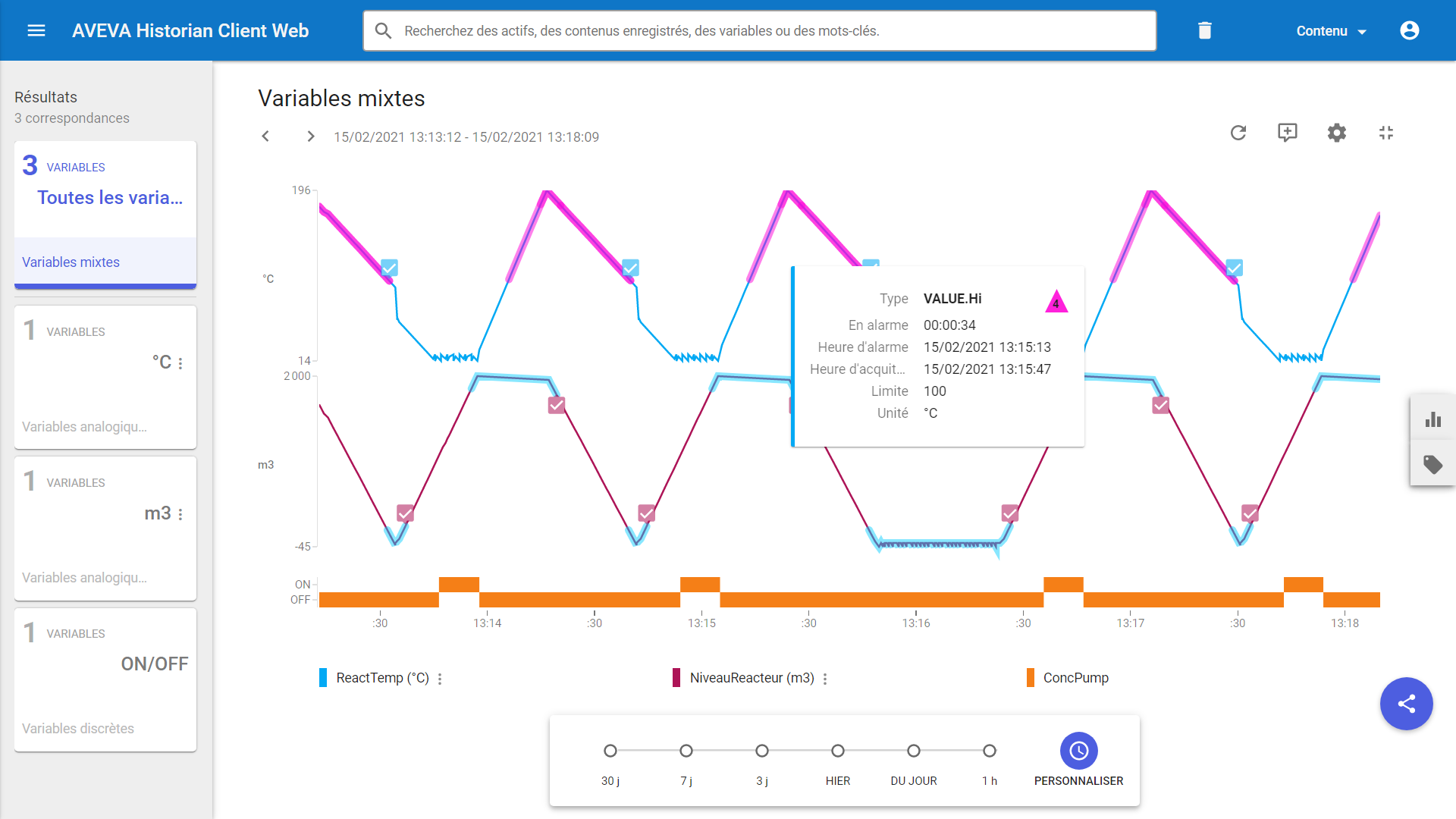Go to next time range arrow
The height and width of the screenshot is (819, 1456).
310,136
